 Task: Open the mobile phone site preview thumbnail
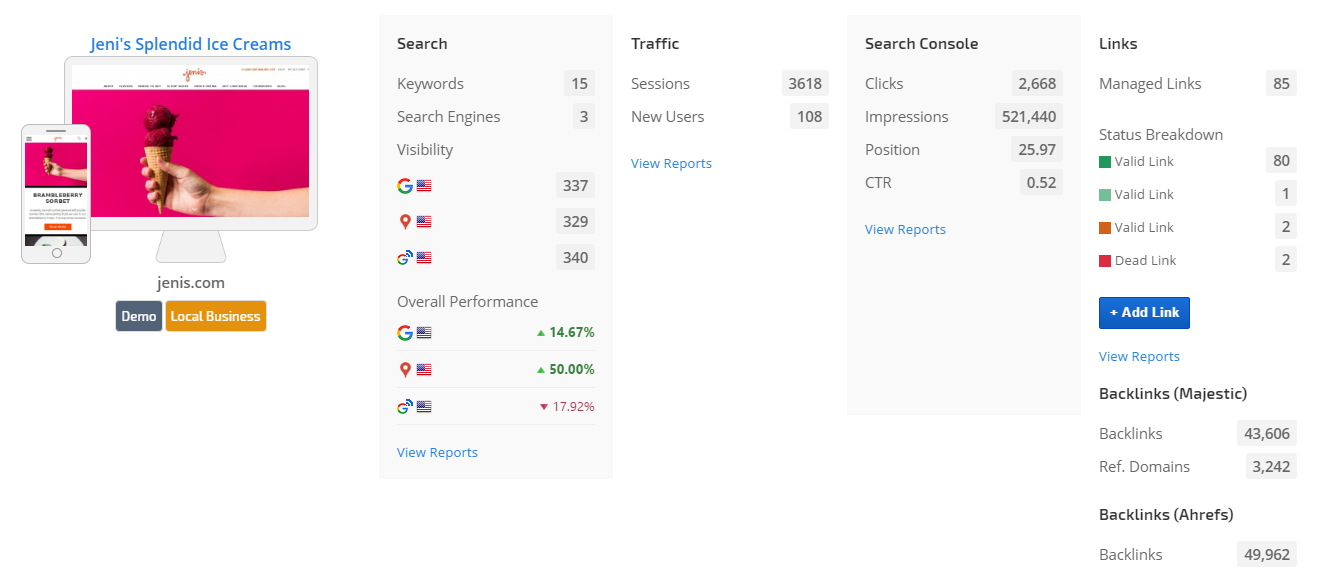pos(56,194)
